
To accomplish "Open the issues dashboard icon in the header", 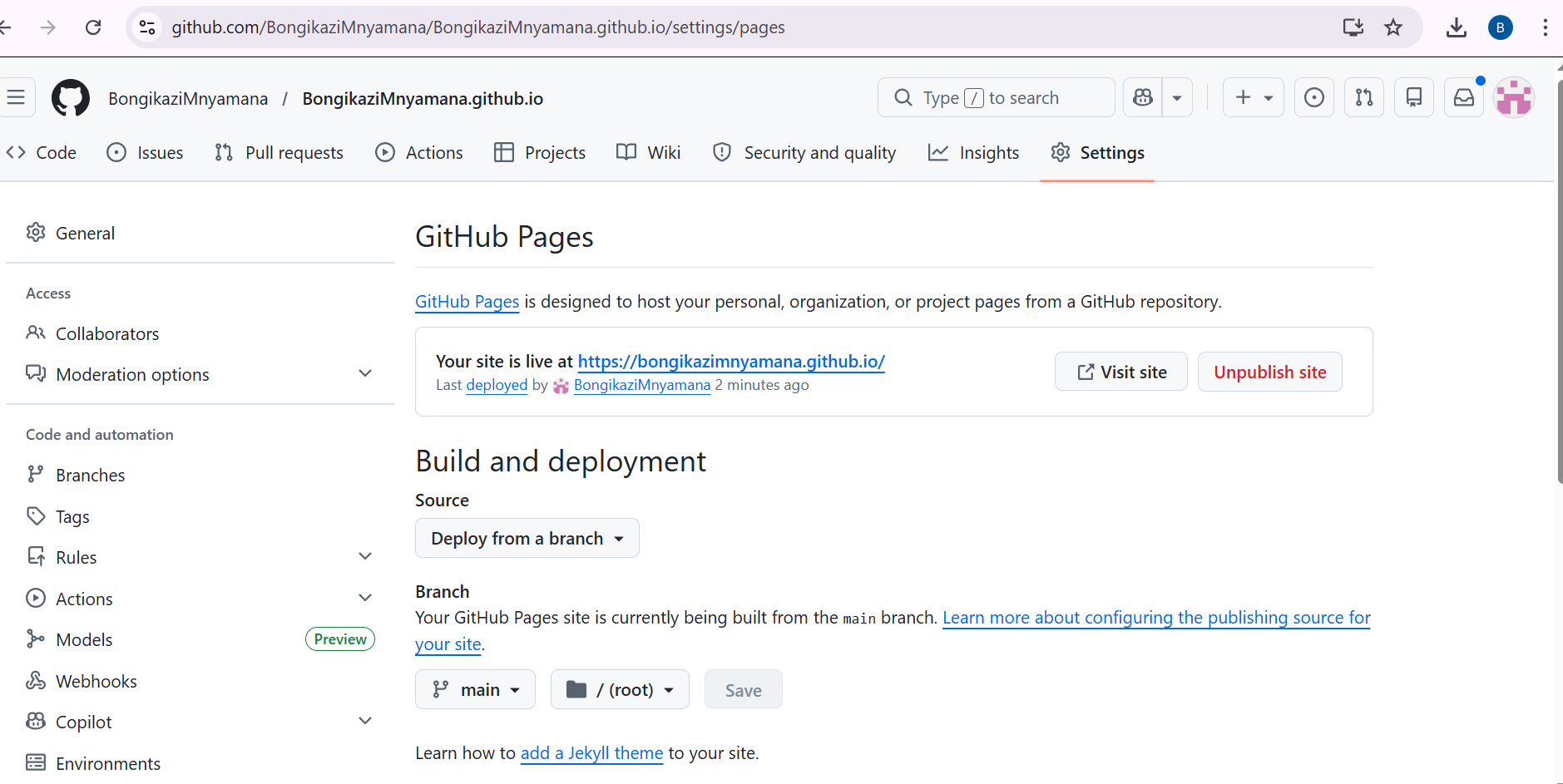I will [1313, 97].
